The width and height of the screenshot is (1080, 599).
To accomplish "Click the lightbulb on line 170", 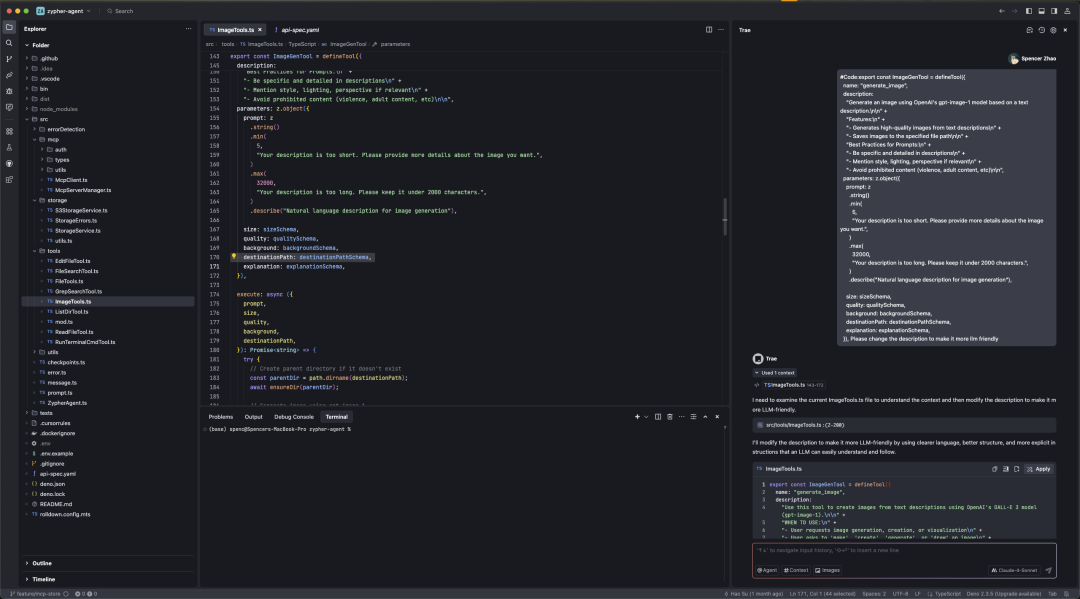I will [233, 257].
